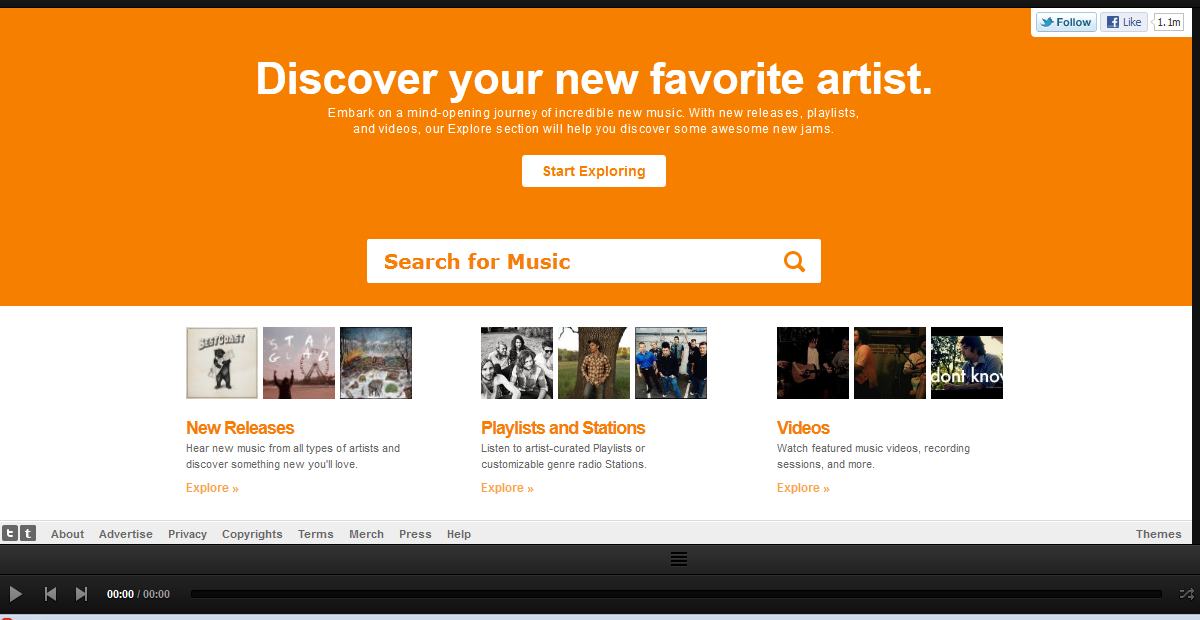The image size is (1200, 620).
Task: Click the Explore link under New Releases
Action: (212, 488)
